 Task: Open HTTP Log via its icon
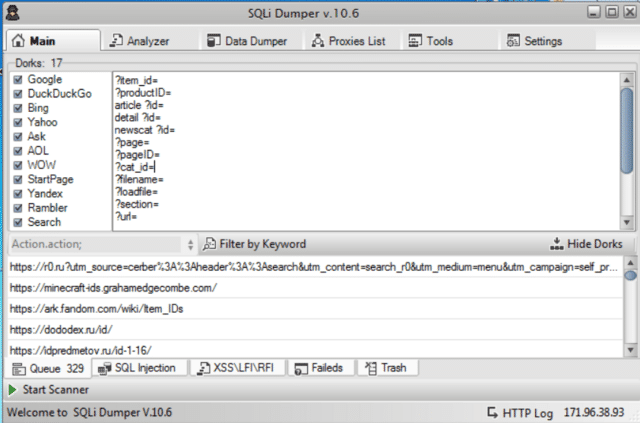click(492, 412)
